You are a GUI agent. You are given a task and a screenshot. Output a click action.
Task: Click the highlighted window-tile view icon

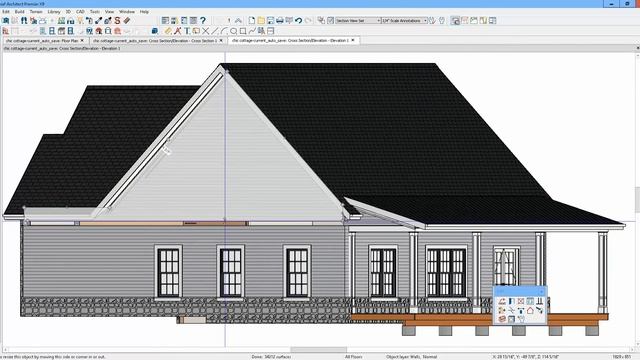(x=455, y=20)
